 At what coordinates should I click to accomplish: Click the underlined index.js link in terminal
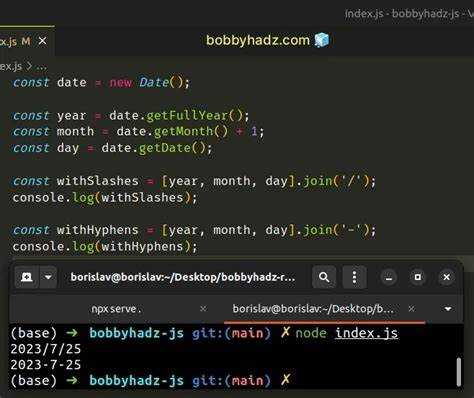click(x=366, y=333)
